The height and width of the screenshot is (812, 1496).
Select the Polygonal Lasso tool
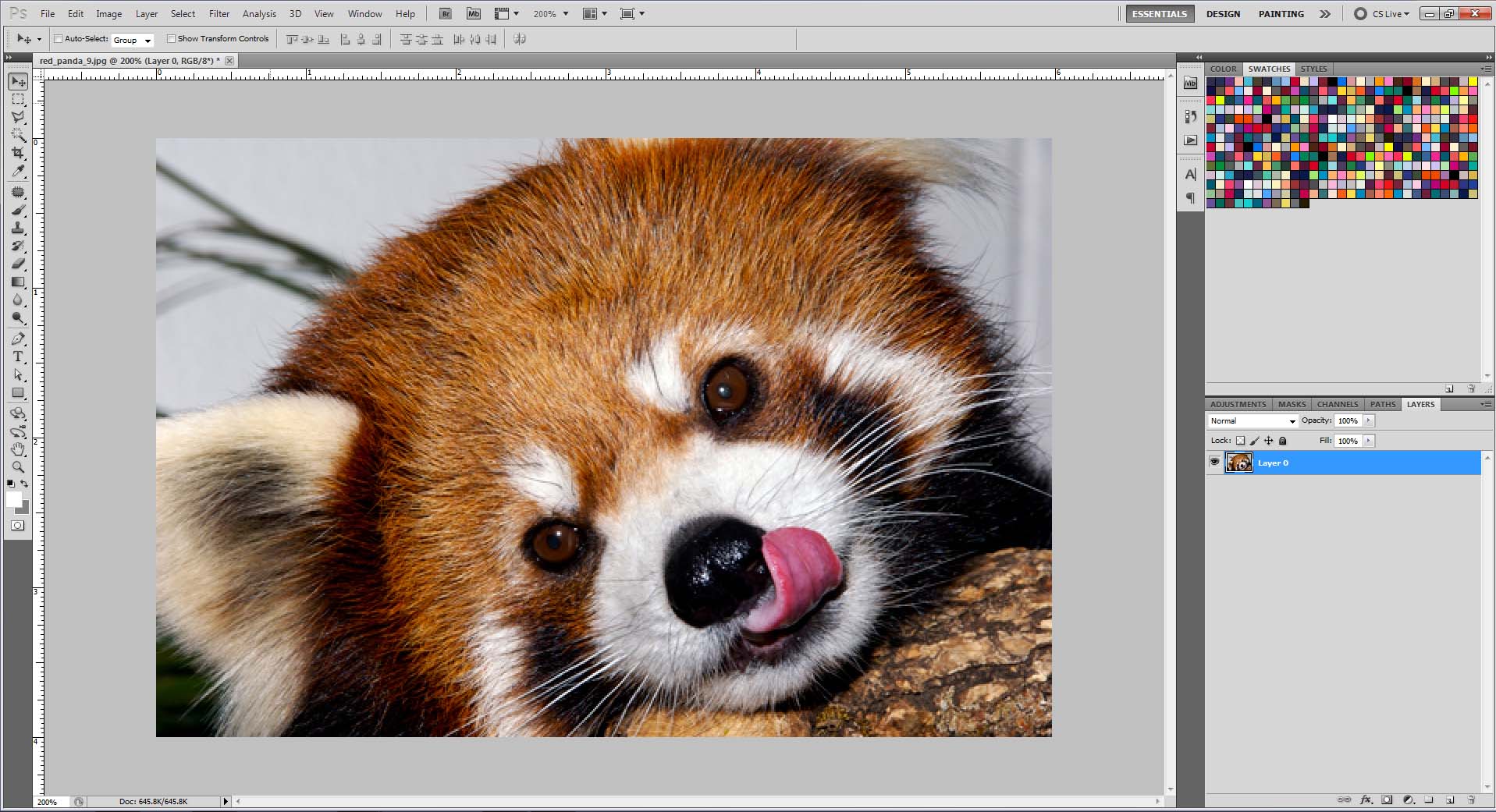18,117
